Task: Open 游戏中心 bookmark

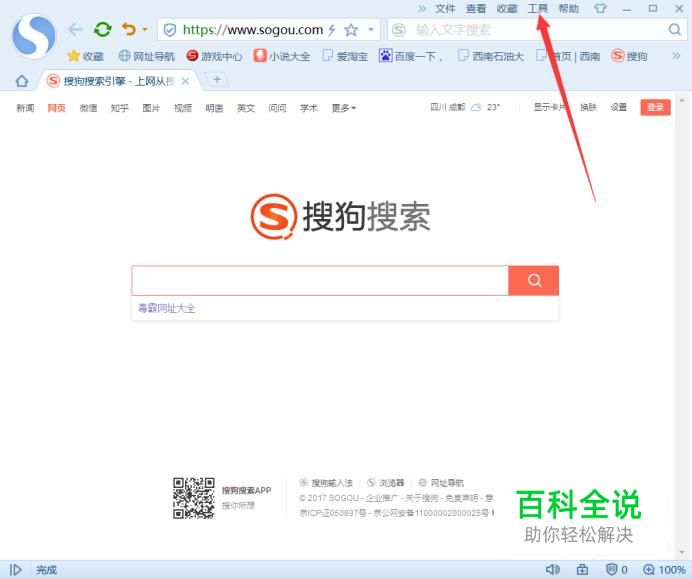Action: click(x=214, y=56)
